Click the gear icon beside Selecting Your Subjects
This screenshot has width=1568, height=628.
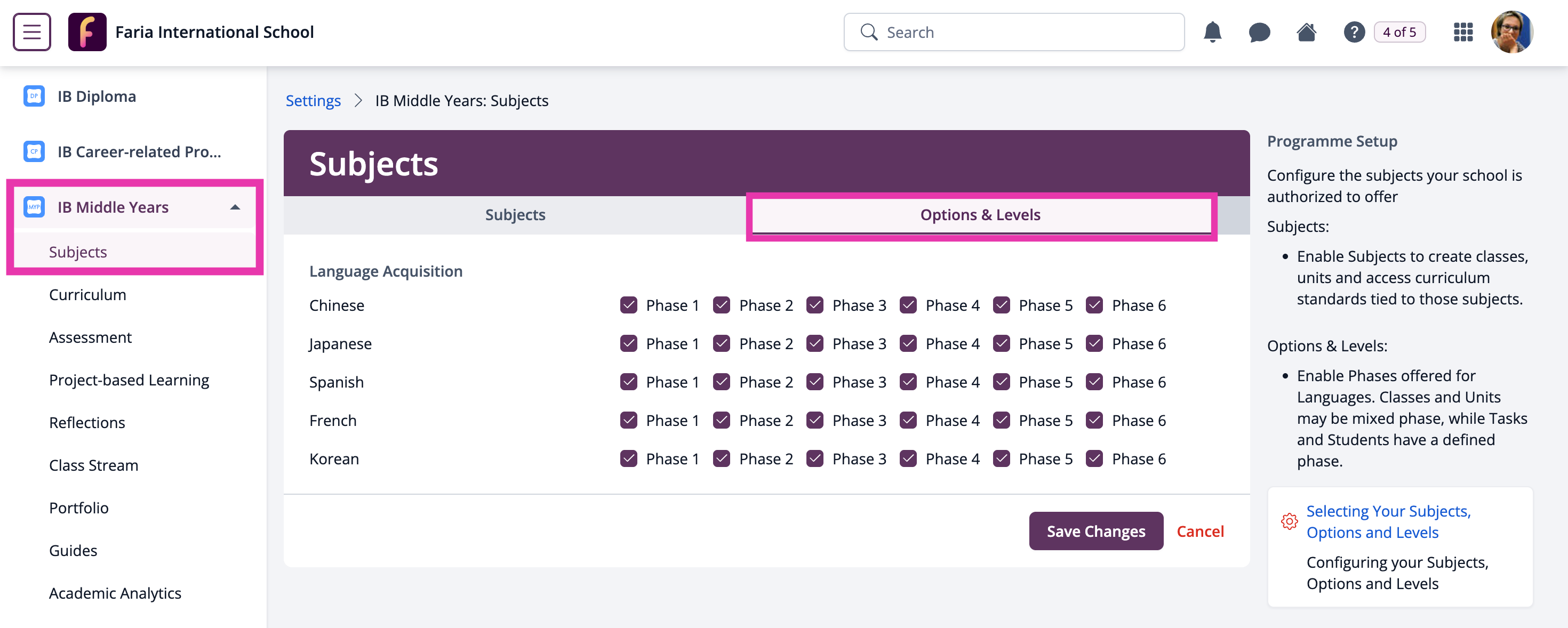pos(1289,521)
